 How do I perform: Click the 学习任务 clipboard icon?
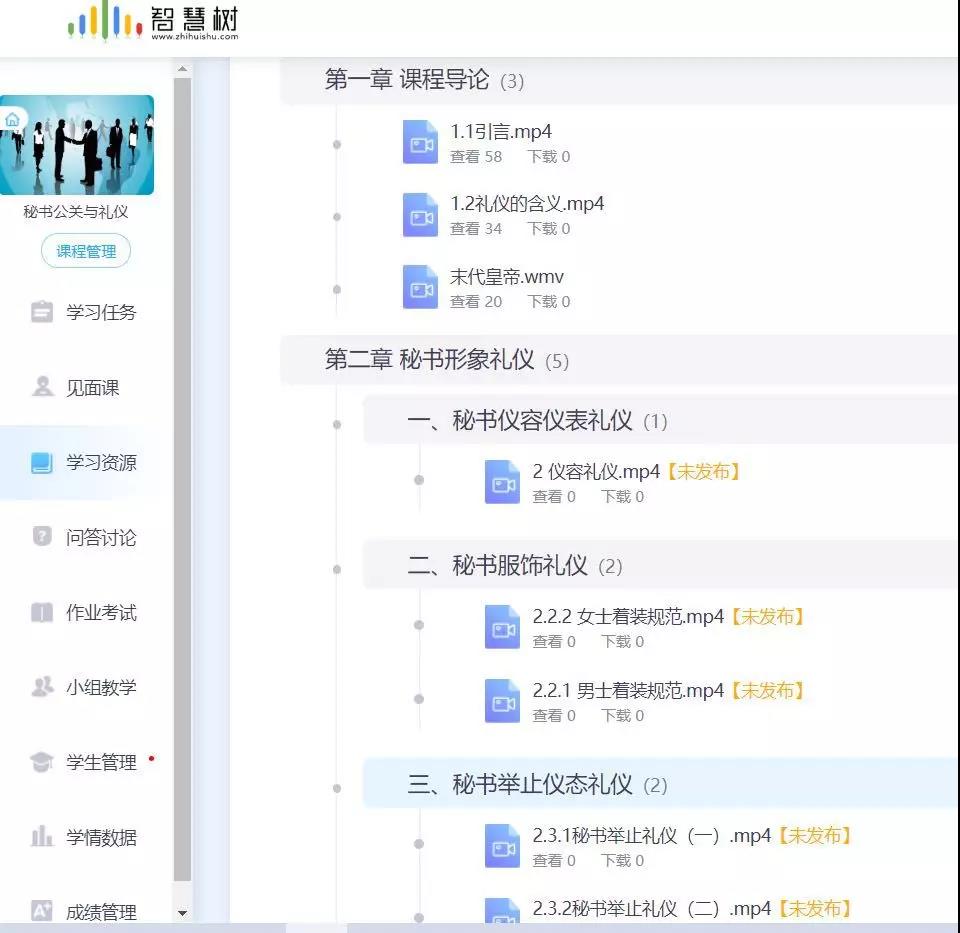[42, 312]
